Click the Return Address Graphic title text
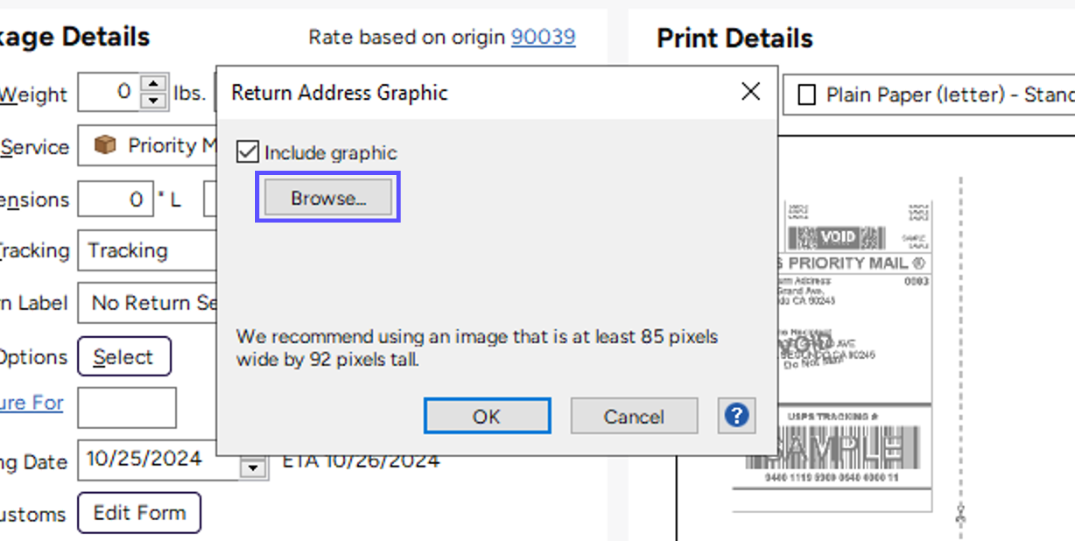 [340, 92]
